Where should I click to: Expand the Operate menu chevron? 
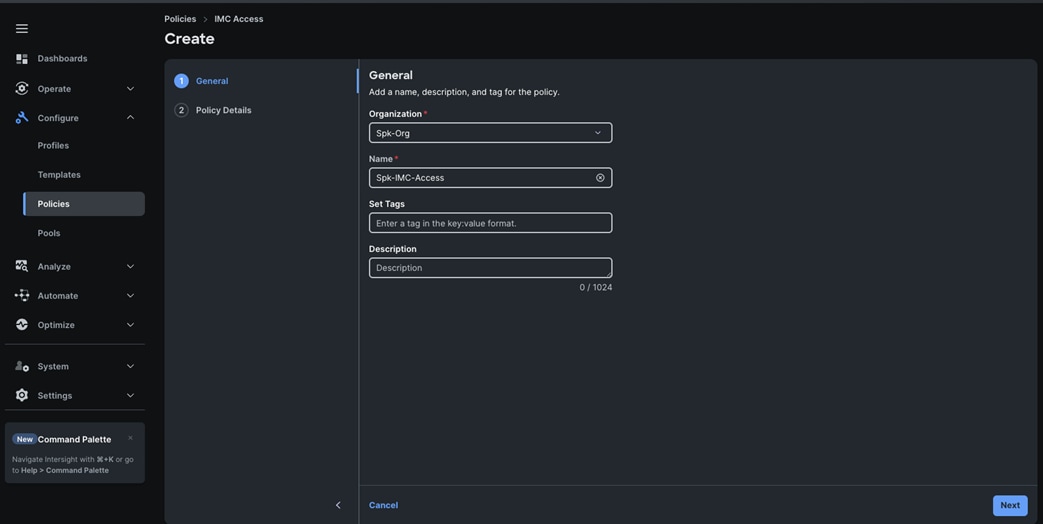(x=130, y=88)
